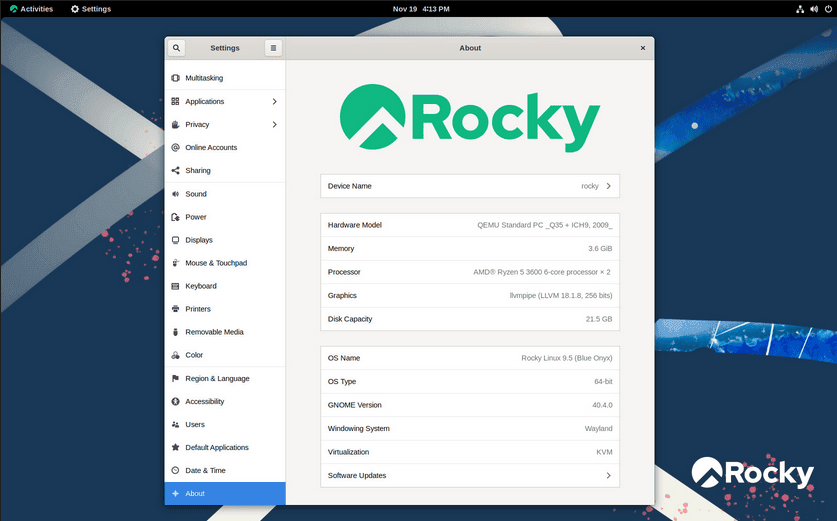
Task: Click the Date & Time clock icon
Action: pyautogui.click(x=175, y=470)
